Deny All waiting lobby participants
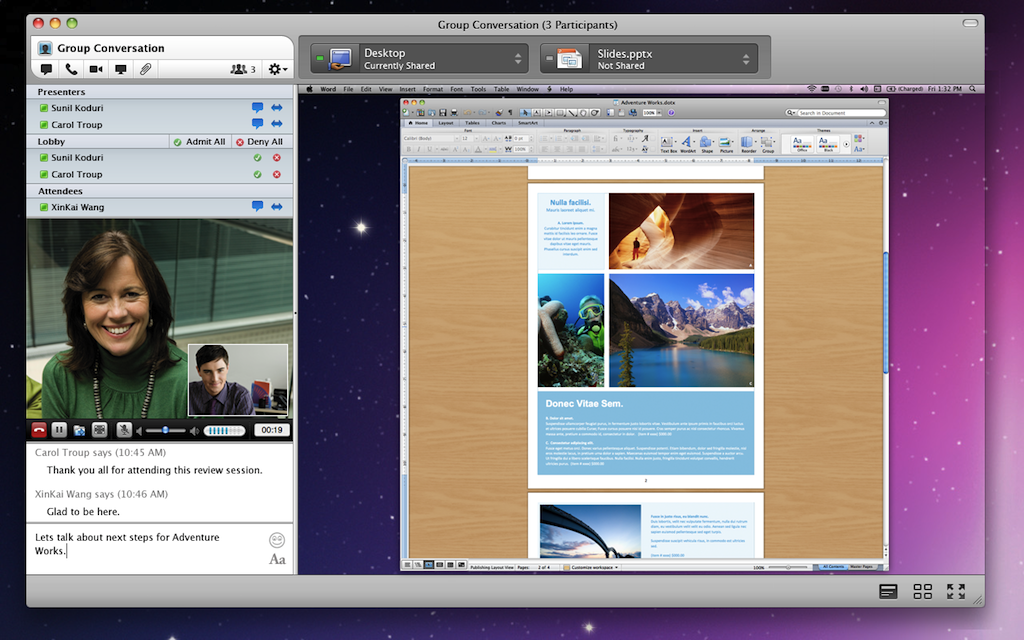 pyautogui.click(x=264, y=141)
